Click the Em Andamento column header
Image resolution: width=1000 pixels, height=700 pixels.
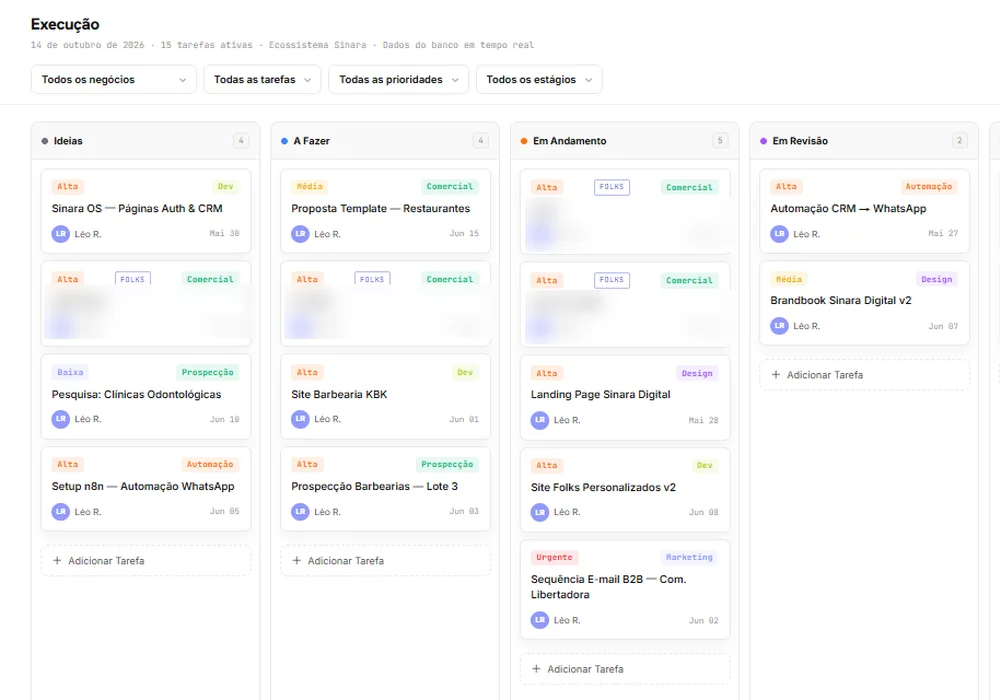click(624, 141)
